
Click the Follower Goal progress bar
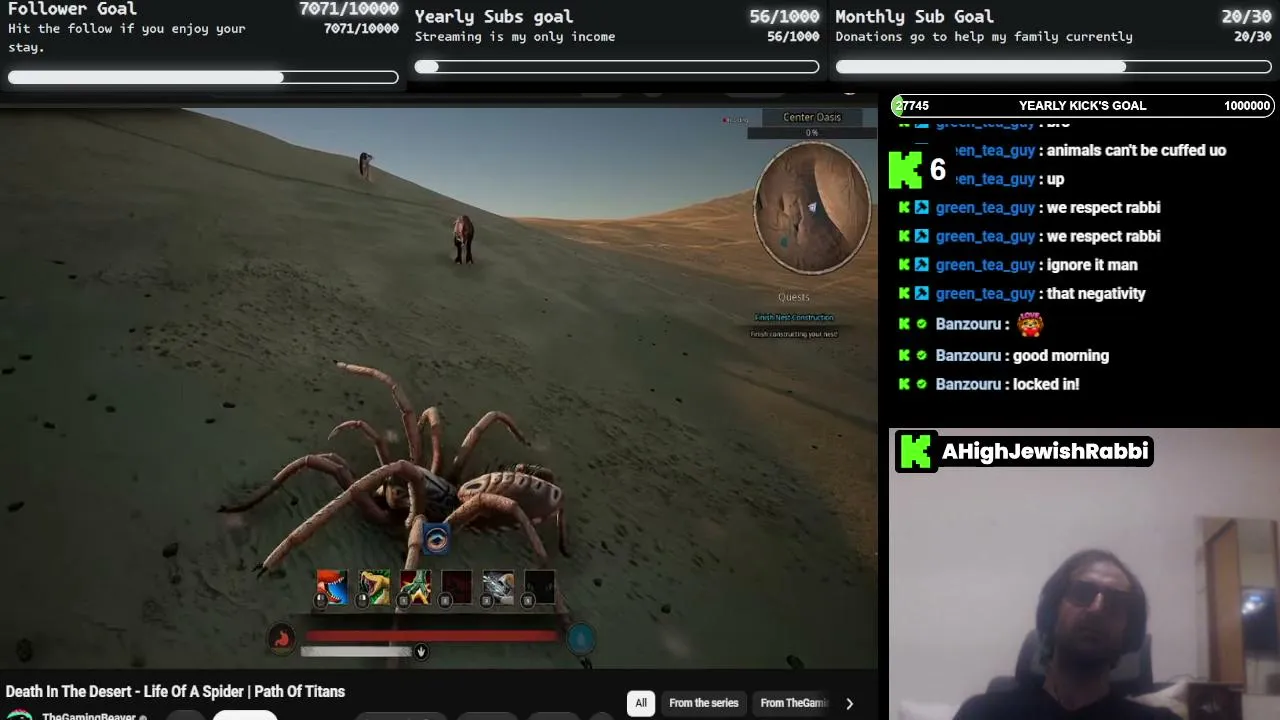[x=203, y=77]
